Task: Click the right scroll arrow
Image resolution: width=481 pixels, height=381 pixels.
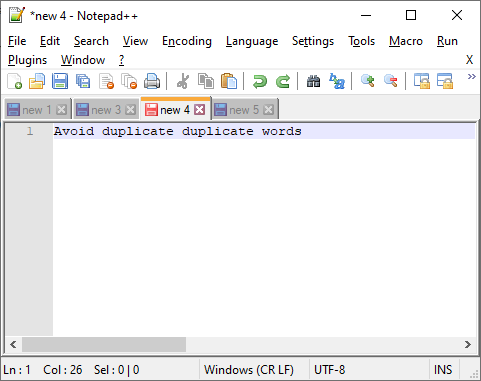Action: click(x=468, y=344)
